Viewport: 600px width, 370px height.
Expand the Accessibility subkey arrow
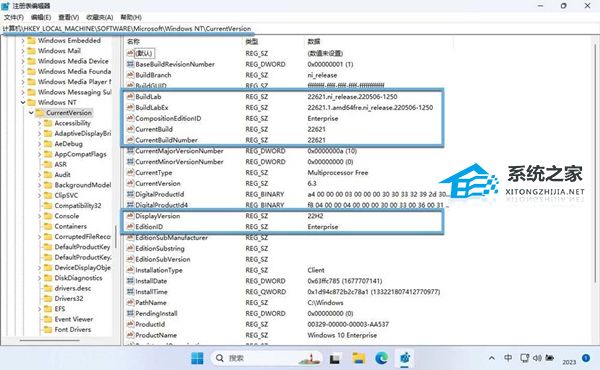[x=39, y=123]
